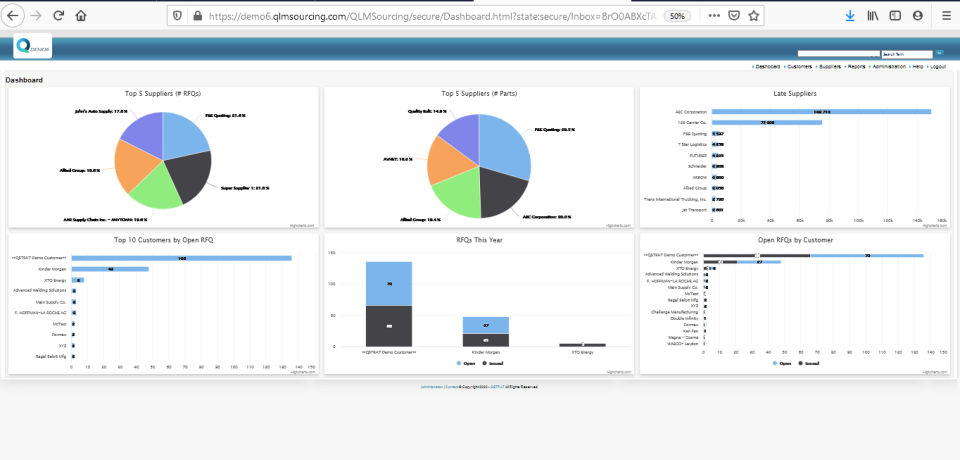Viewport: 960px width, 460px height.
Task: Open the Customers menu
Action: coord(800,66)
